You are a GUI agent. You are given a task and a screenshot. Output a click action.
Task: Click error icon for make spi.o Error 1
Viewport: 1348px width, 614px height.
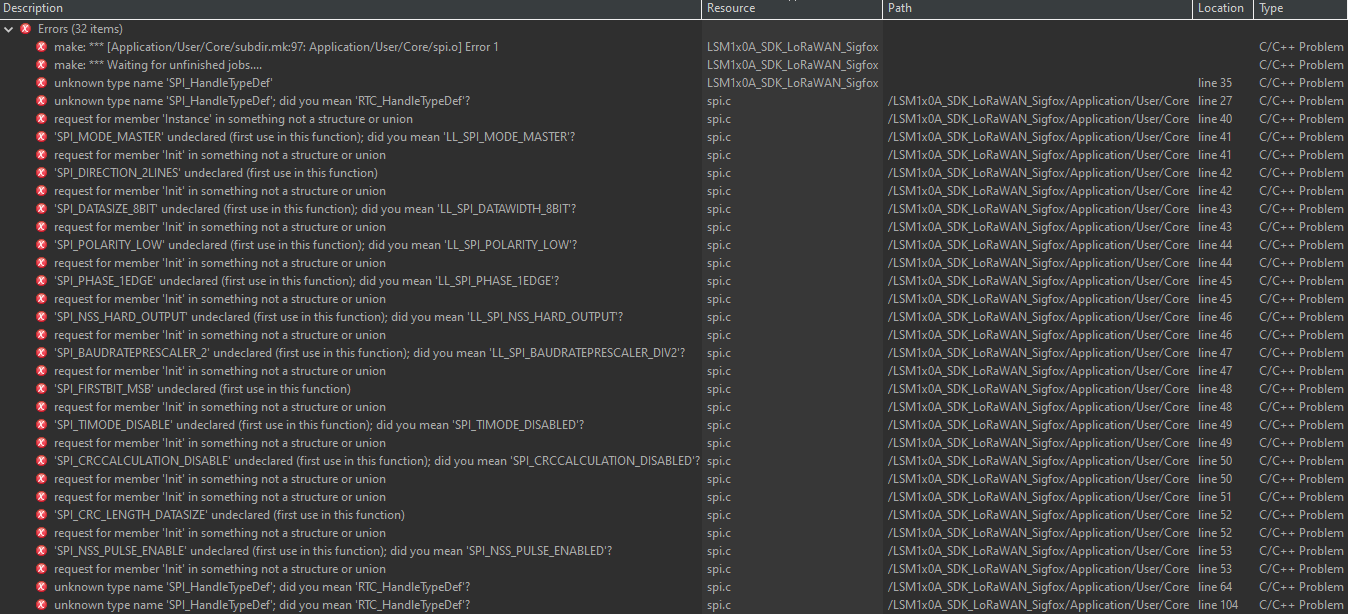pos(42,47)
